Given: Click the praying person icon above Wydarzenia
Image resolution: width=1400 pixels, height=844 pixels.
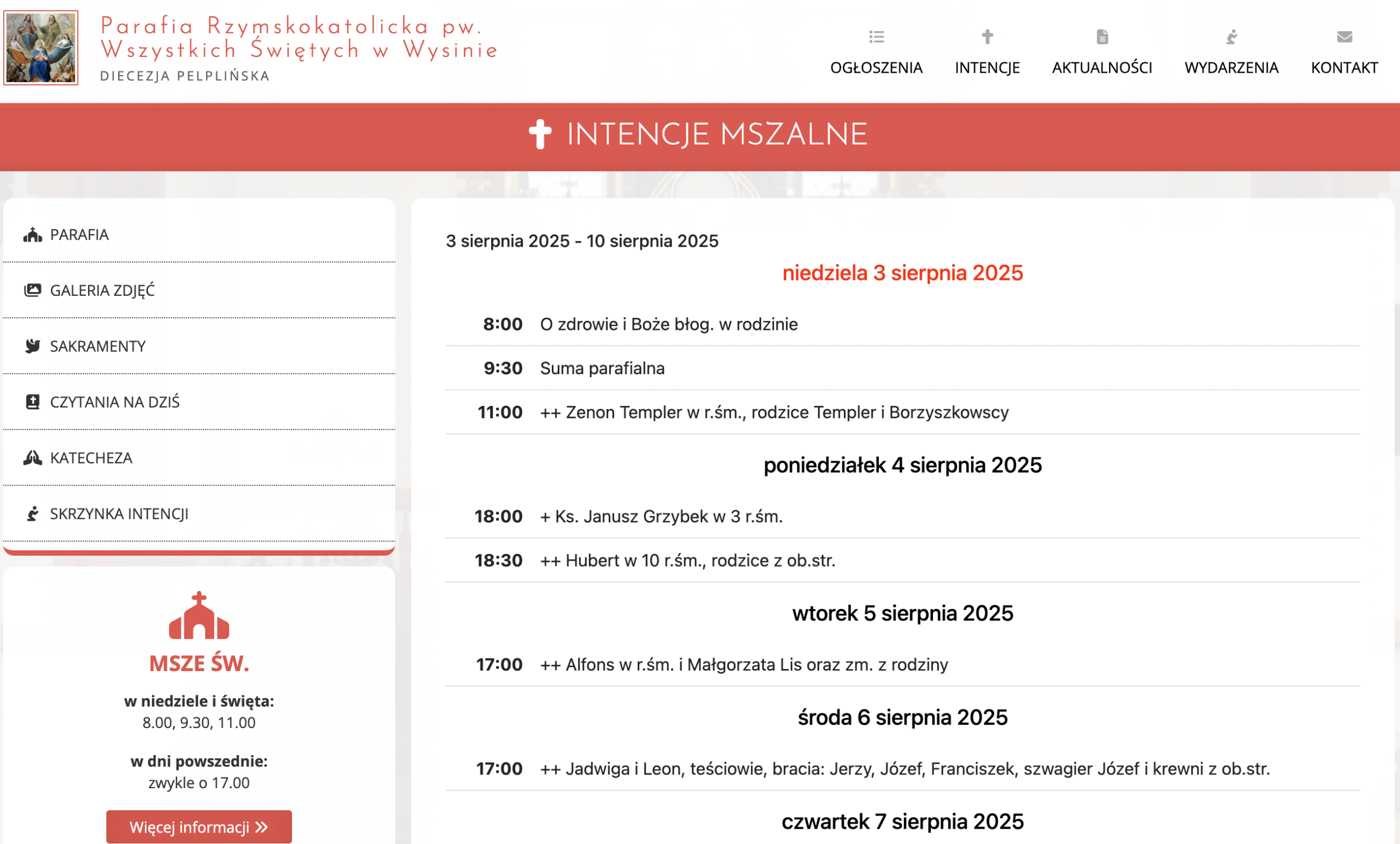Looking at the screenshot, I should [1231, 37].
